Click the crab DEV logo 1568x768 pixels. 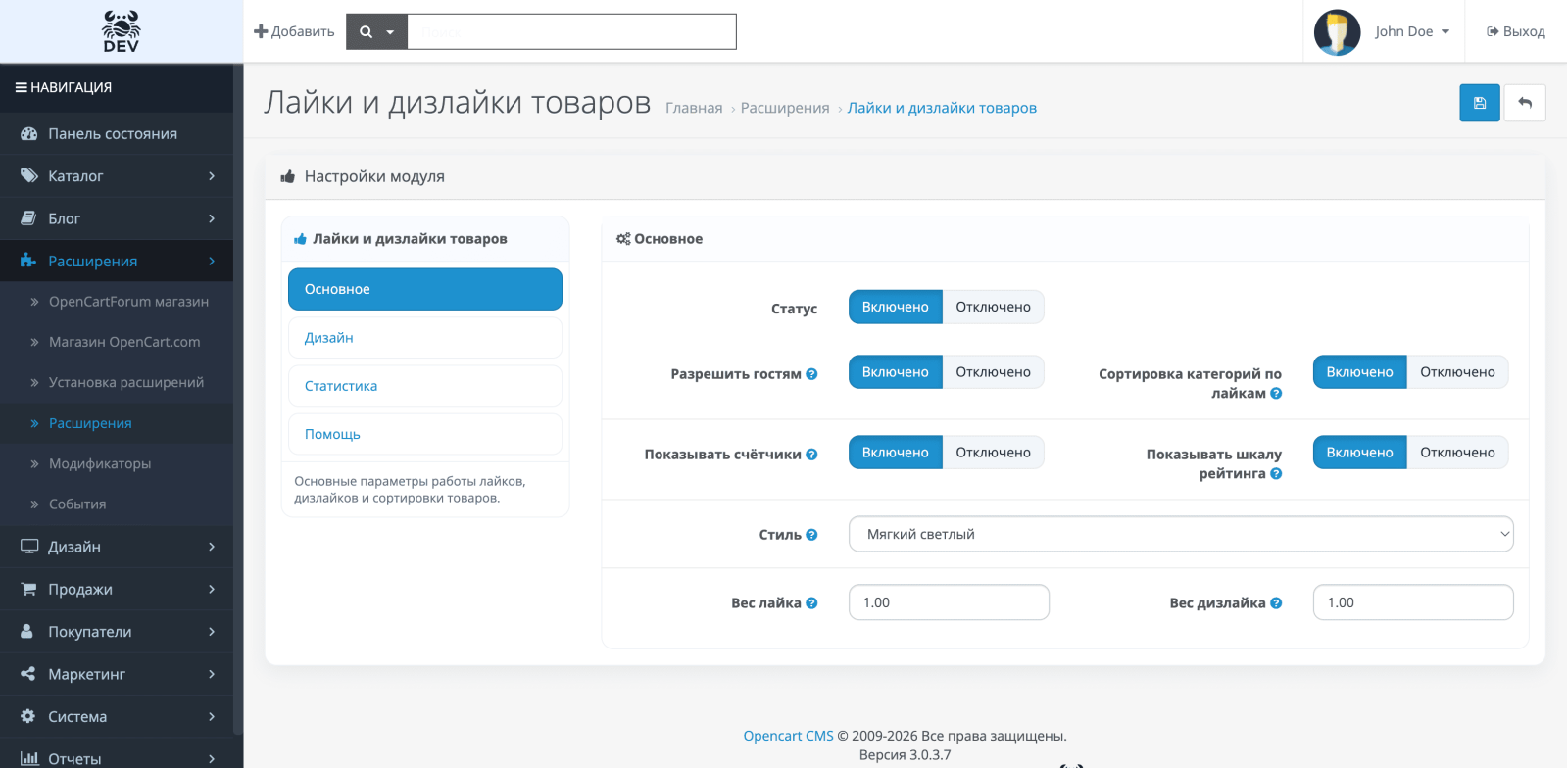pyautogui.click(x=121, y=31)
